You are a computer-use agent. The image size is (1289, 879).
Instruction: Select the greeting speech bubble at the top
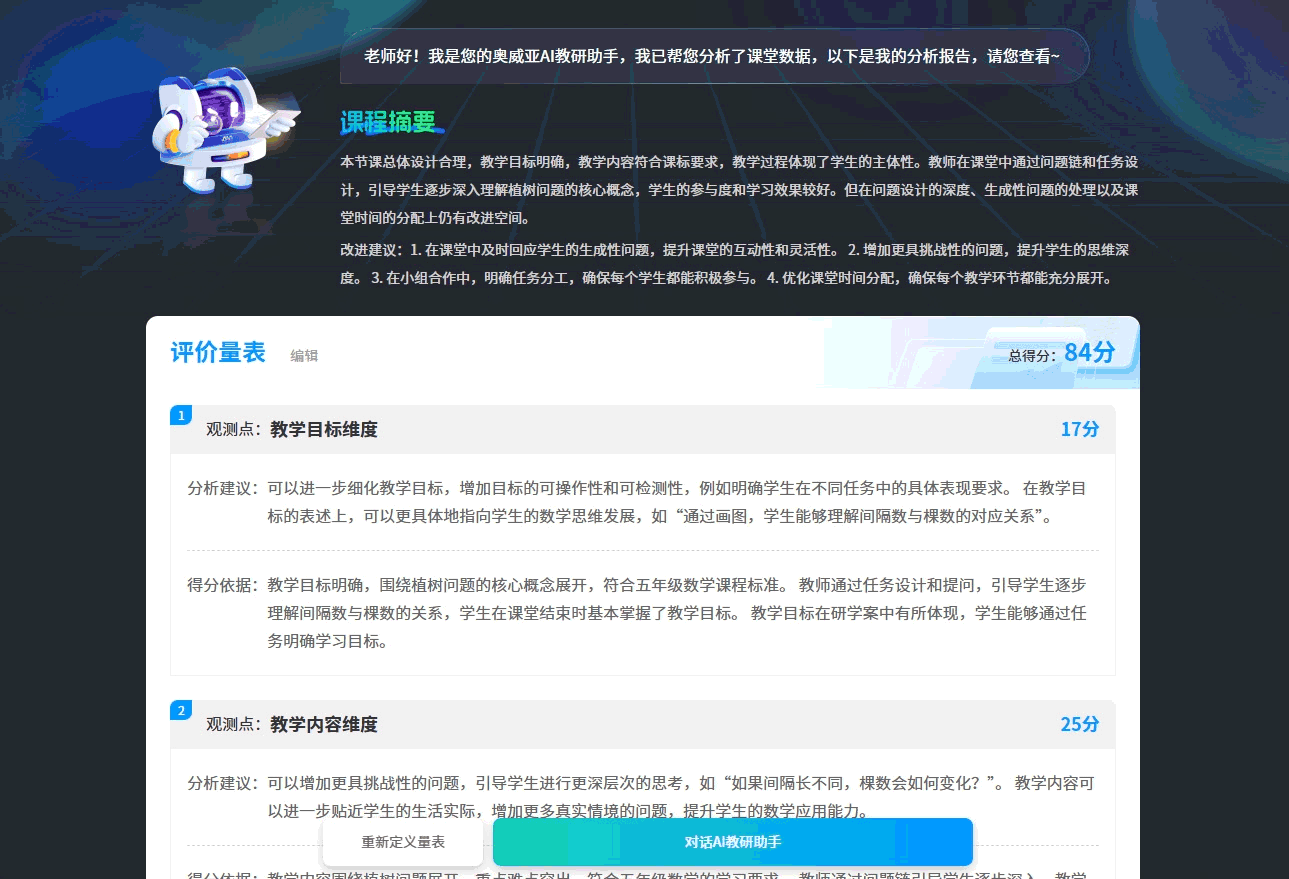point(713,56)
